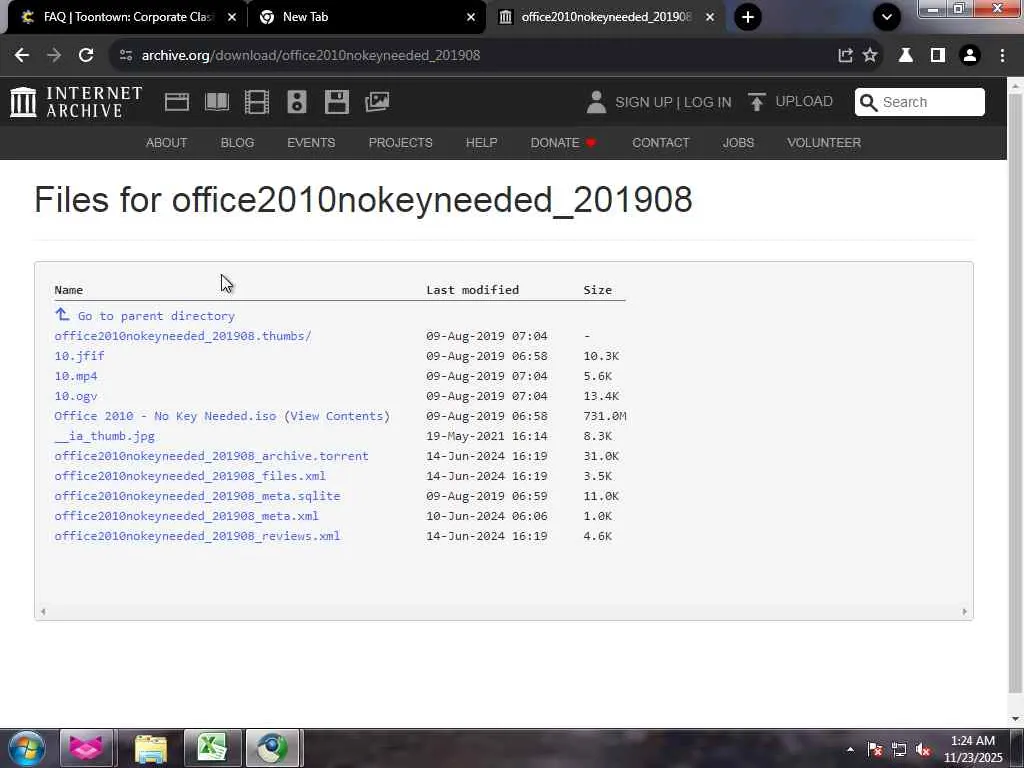The width and height of the screenshot is (1024, 768).
Task: Open the Chrome three-dot menu
Action: [1002, 56]
